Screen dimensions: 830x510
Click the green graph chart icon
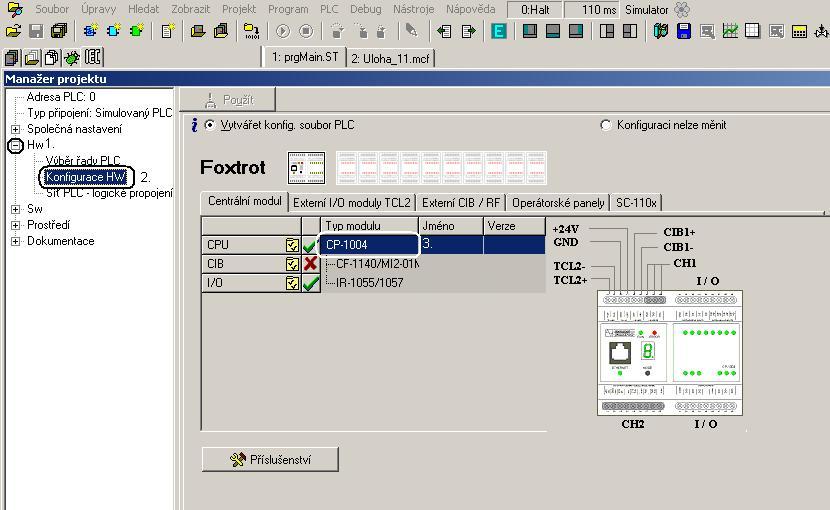pyautogui.click(x=730, y=31)
